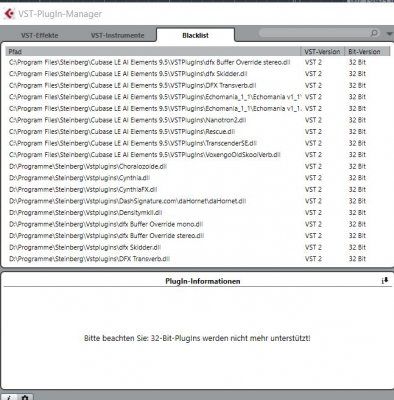
Task: Select D:\Programme dfx Buffer Override stereo.dll row
Action: (x=197, y=236)
